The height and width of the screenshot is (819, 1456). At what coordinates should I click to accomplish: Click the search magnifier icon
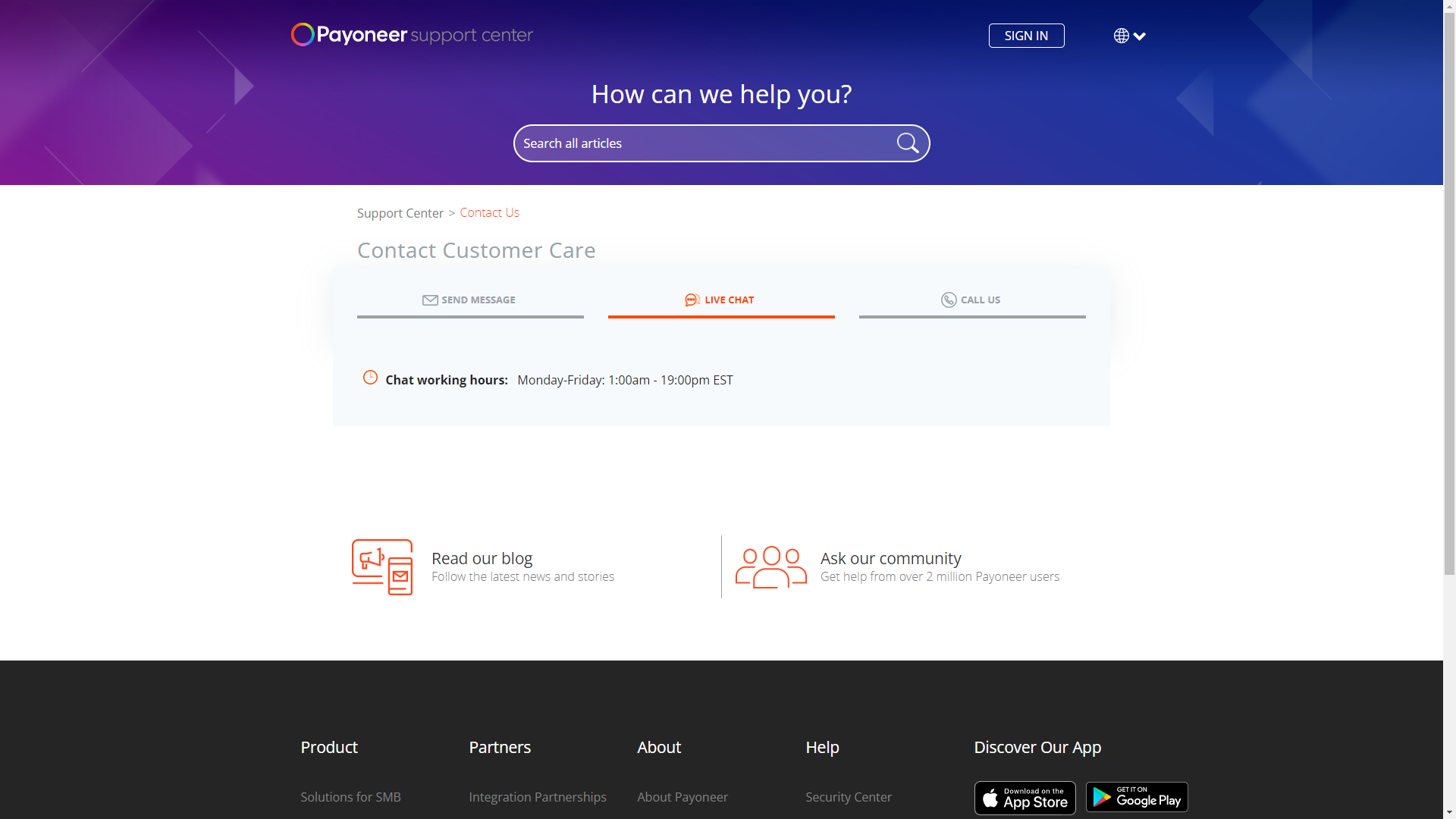click(x=907, y=143)
